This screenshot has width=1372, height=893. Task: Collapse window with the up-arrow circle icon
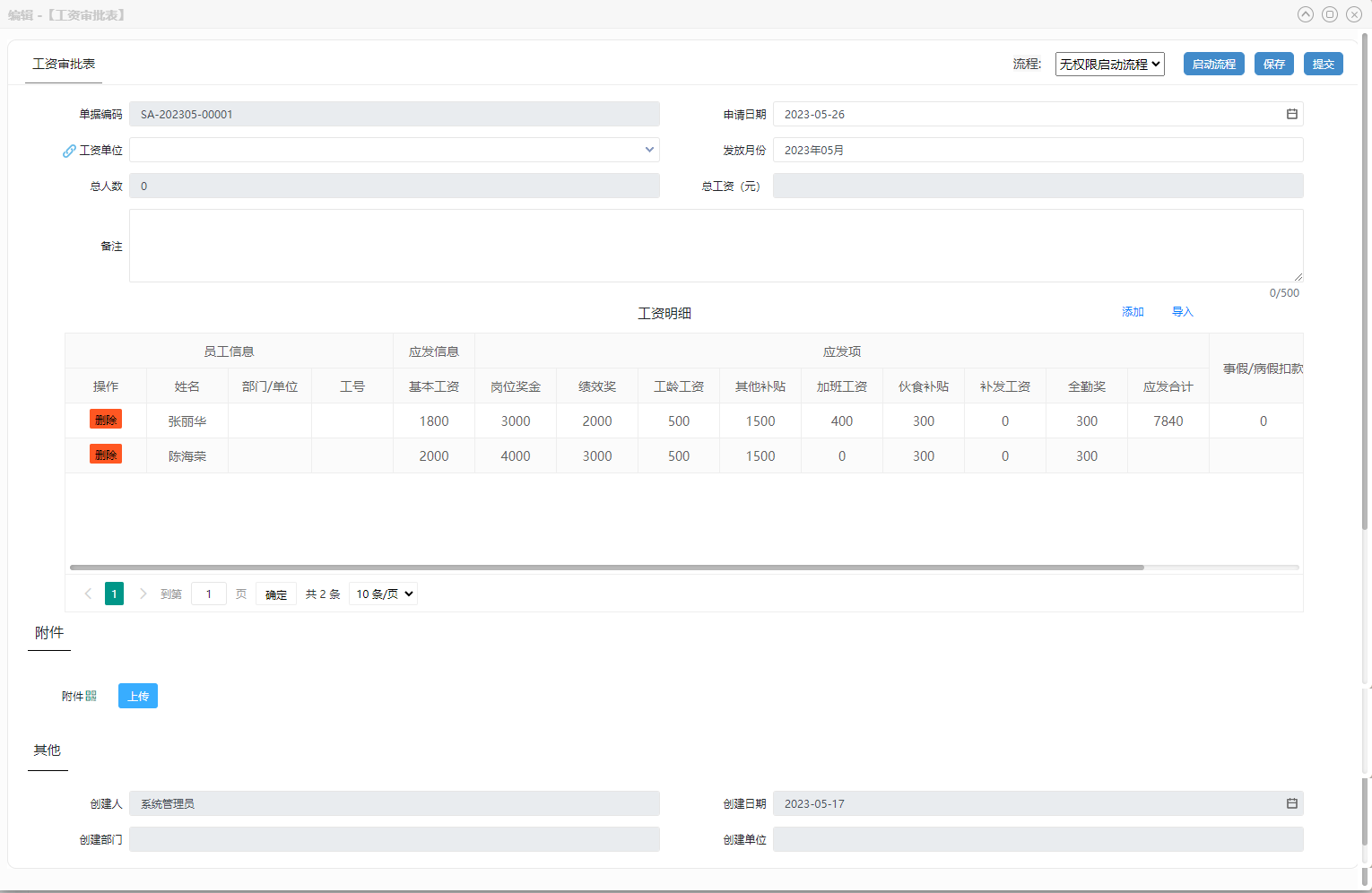pyautogui.click(x=1306, y=14)
